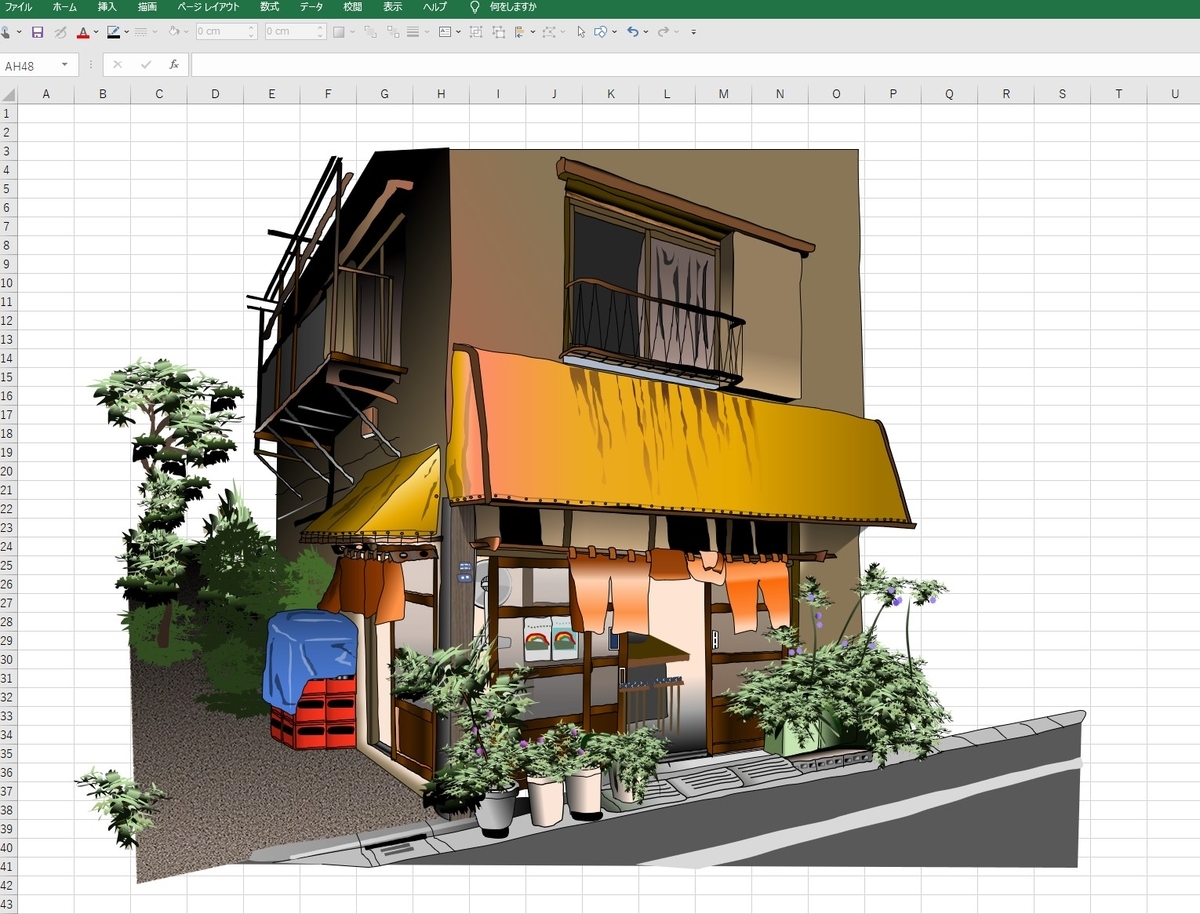This screenshot has height=914, width=1200.
Task: Click the Redo arrow icon
Action: [x=662, y=32]
